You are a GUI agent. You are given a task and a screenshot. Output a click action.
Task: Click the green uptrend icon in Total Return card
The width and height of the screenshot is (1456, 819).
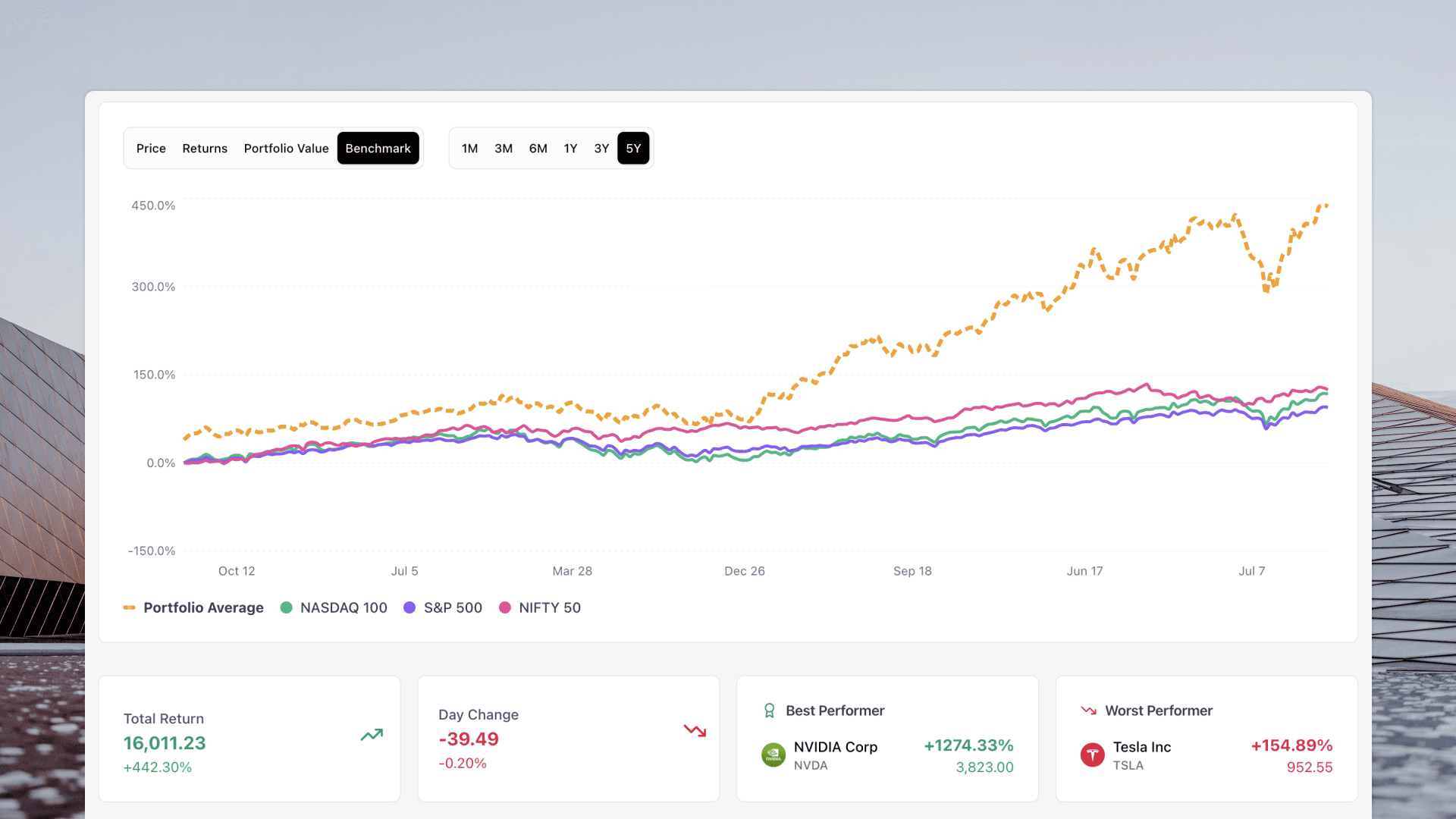point(372,735)
